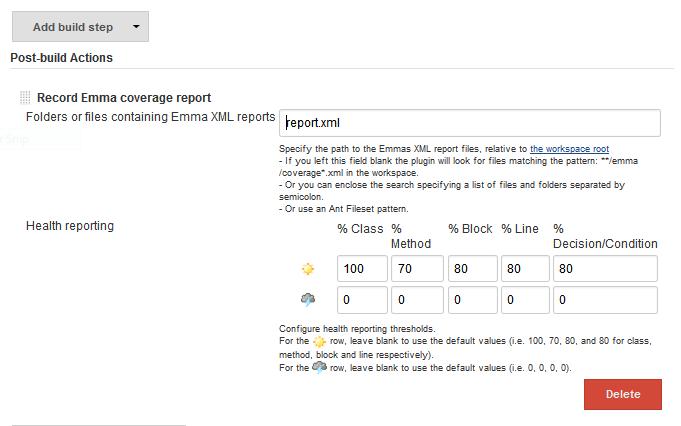681x426 pixels.
Task: Select the sunny % Method field showing 70
Action: tap(417, 269)
